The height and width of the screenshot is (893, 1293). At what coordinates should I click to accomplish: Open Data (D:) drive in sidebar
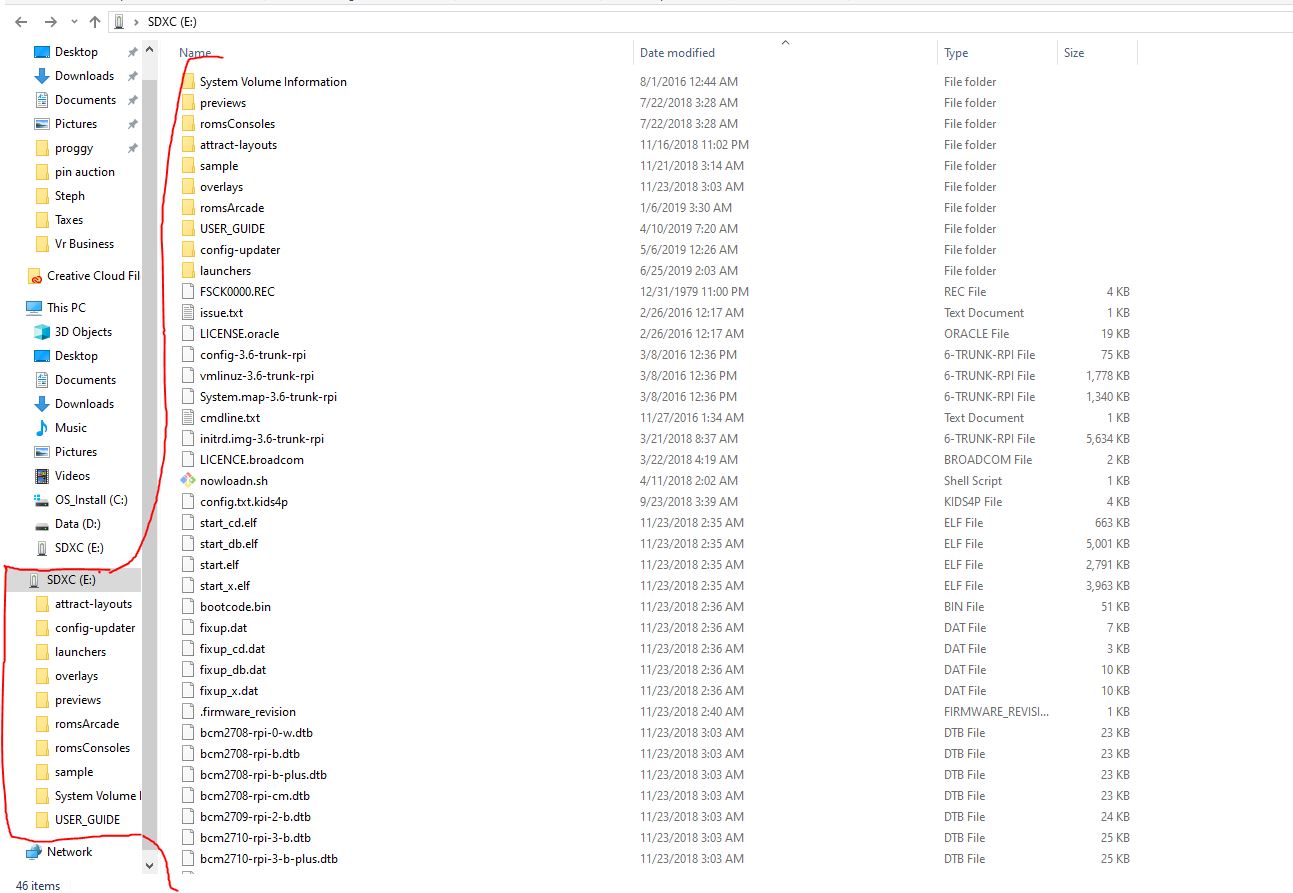[77, 524]
